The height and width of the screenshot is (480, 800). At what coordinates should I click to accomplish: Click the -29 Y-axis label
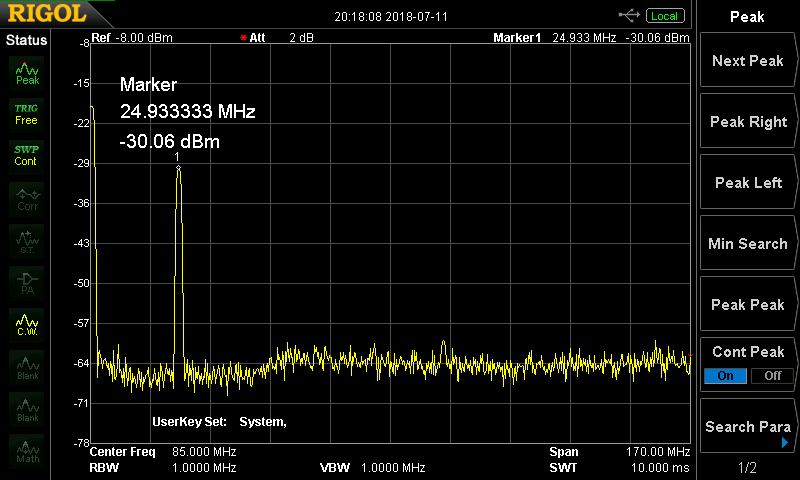[x=82, y=163]
